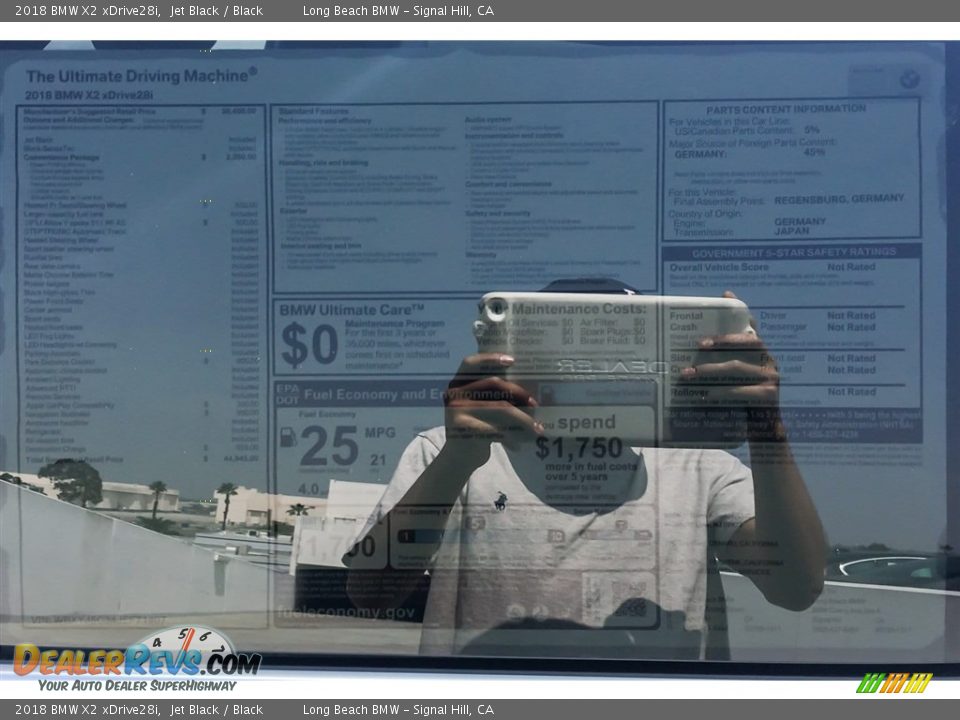
Task: Click top caption '2018 BMW X2 xDrive28i'
Action: point(87,11)
